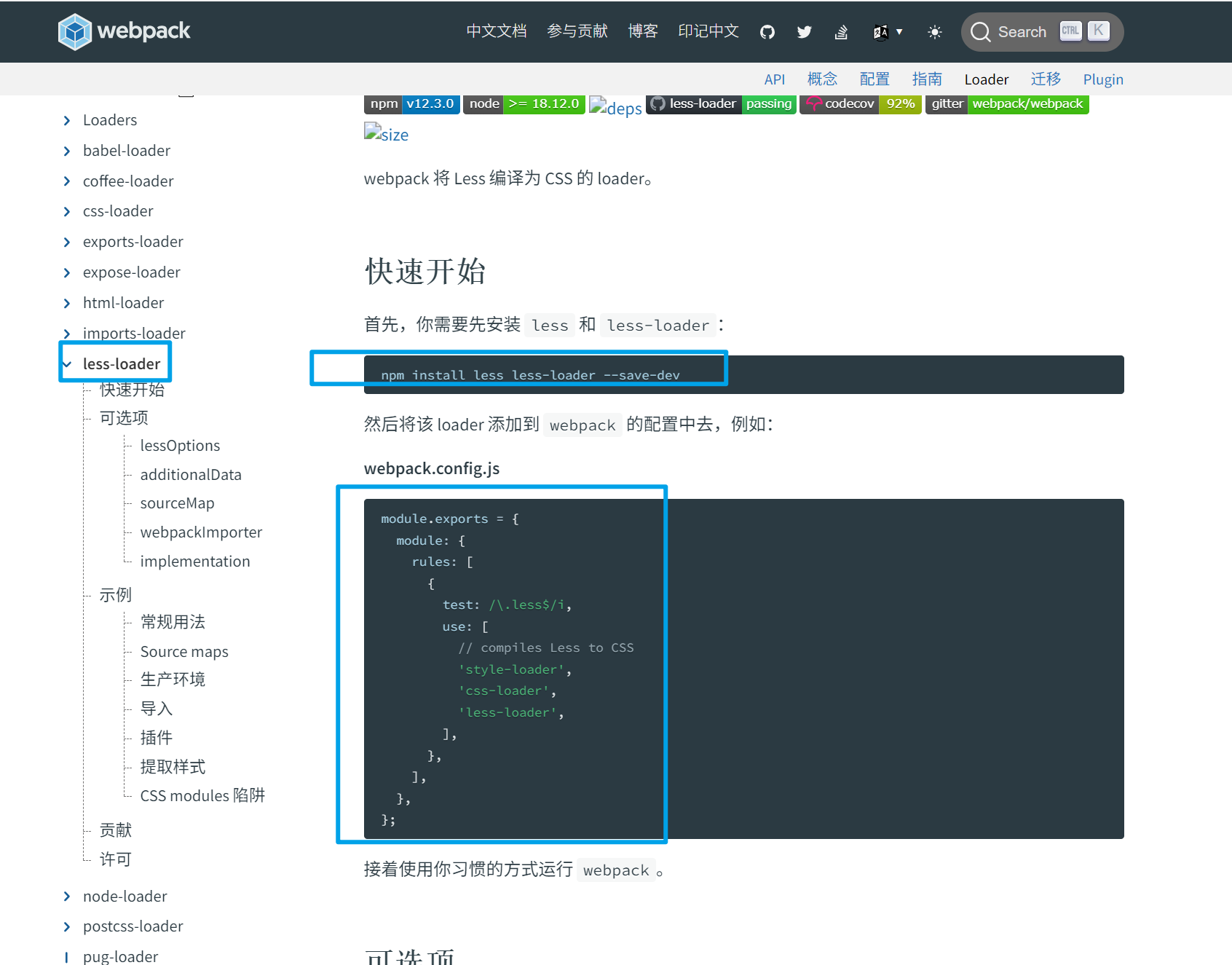Click the less-loader passing build badge
The width and height of the screenshot is (1232, 965).
point(721,104)
